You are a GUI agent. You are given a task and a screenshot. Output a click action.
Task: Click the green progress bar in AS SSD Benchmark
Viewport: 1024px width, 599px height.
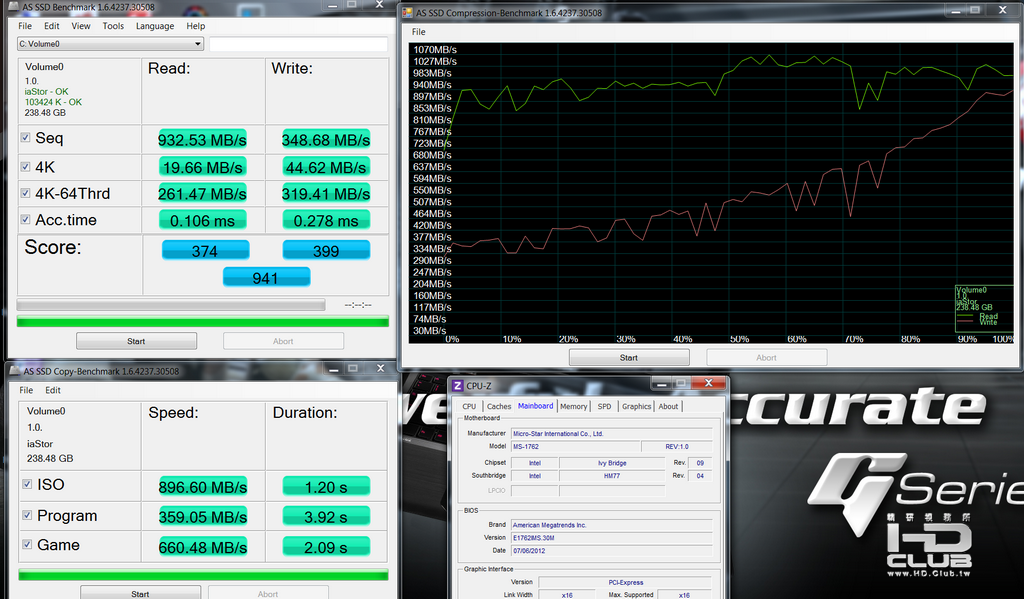tap(202, 321)
